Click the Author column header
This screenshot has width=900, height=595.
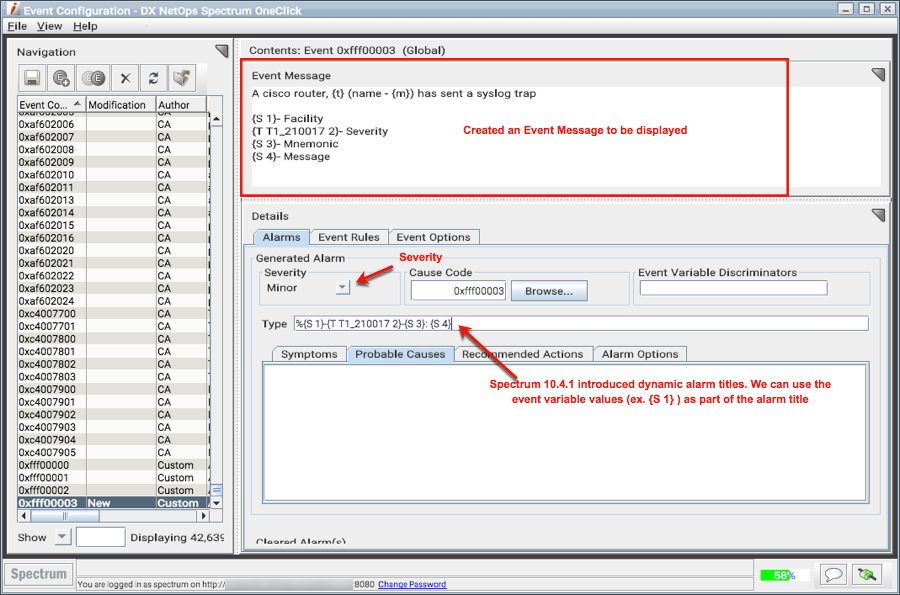tap(181, 105)
